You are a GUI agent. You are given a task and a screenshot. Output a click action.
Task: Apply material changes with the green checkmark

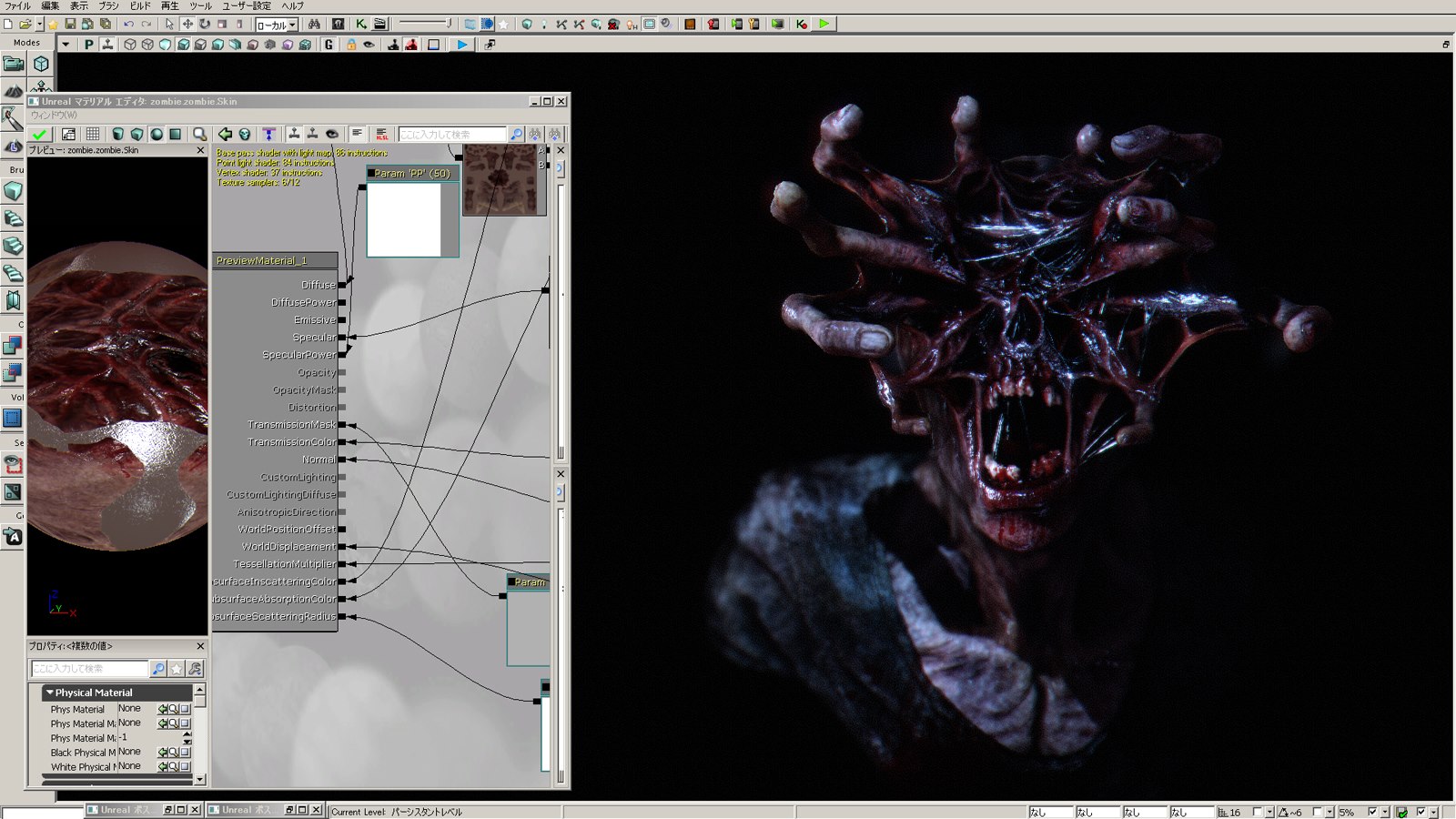[x=39, y=134]
